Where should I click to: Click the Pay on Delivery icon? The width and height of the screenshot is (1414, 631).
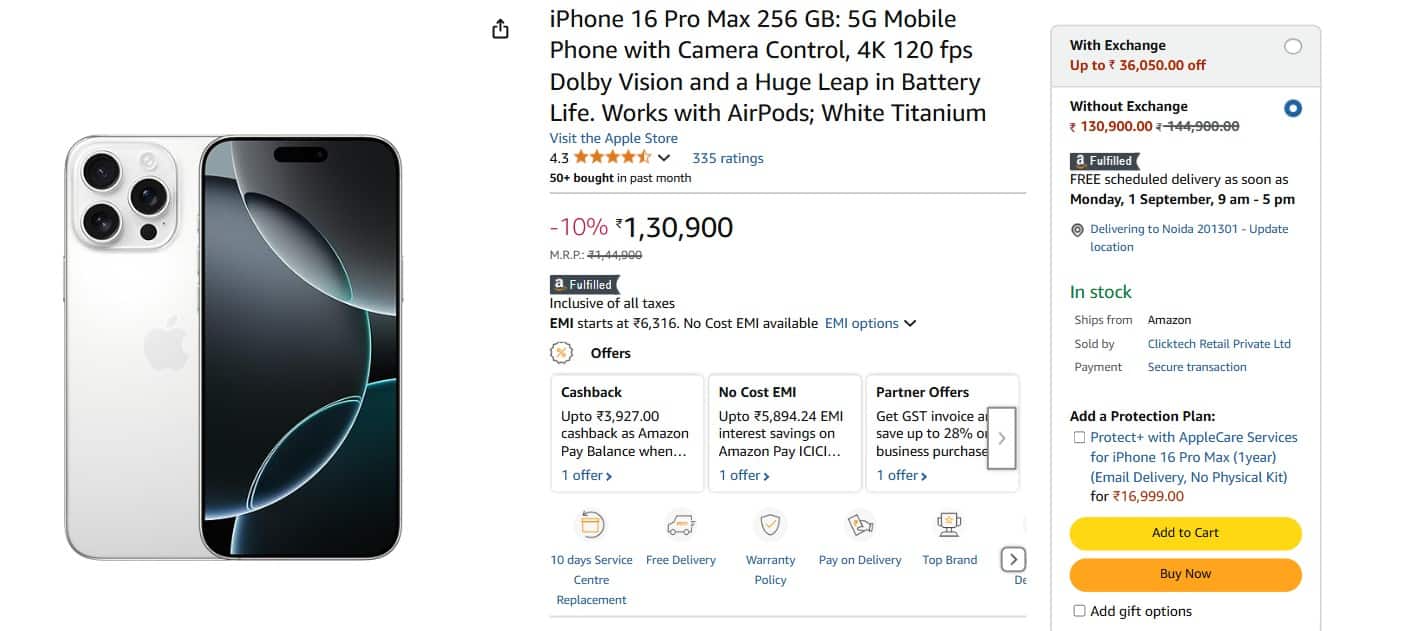pos(860,524)
